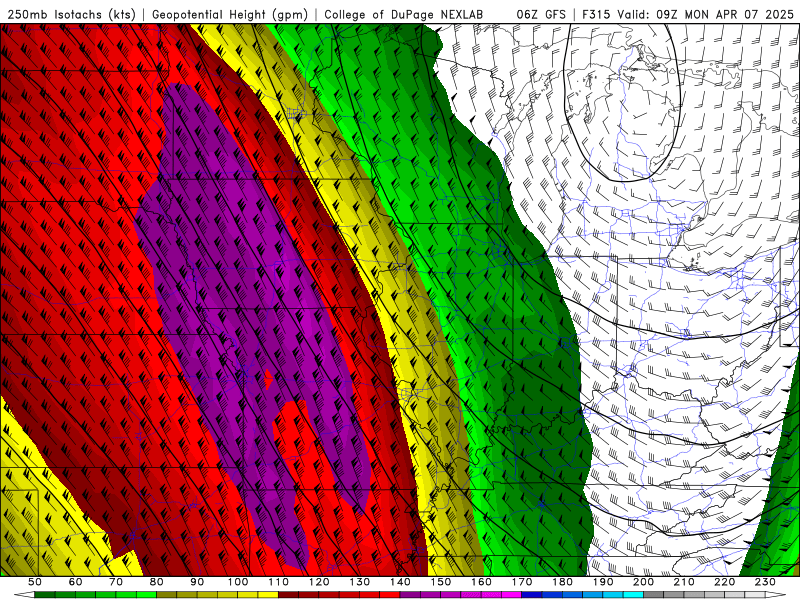Click the 190 knot colorbar label
Viewport: 800px width, 600px height.
pos(603,582)
